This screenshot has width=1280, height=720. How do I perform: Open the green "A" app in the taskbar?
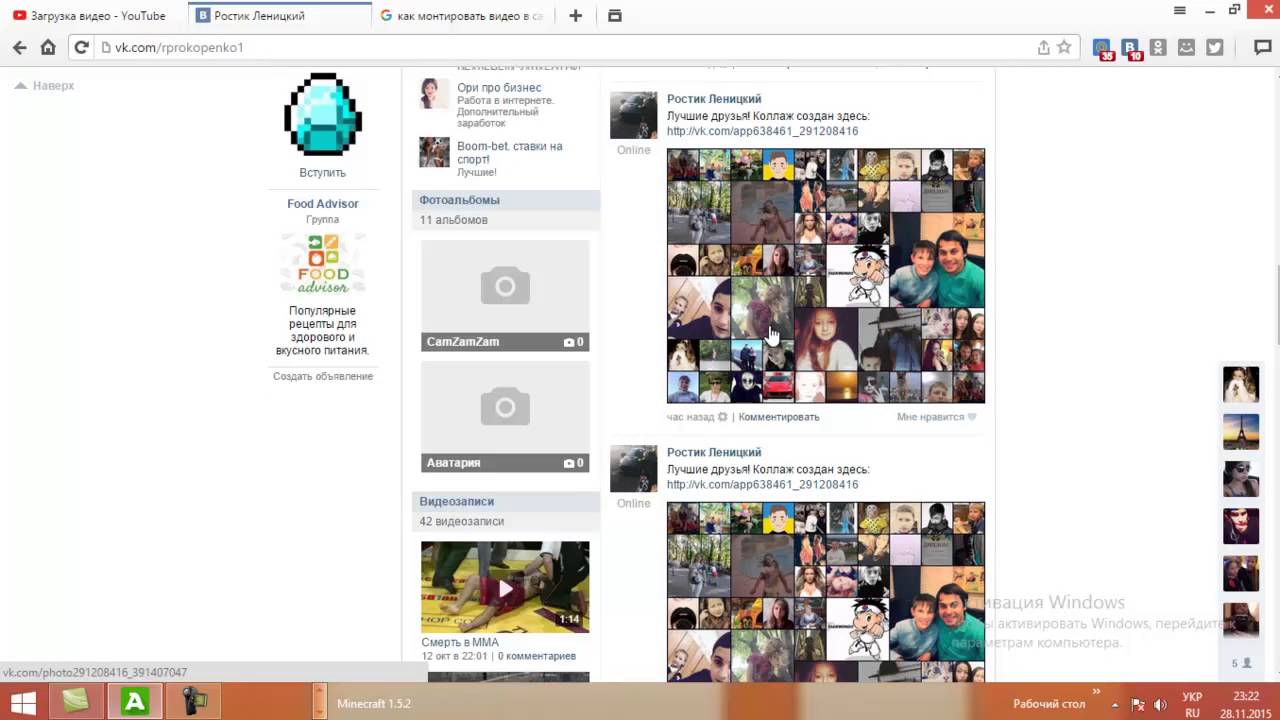pyautogui.click(x=135, y=702)
